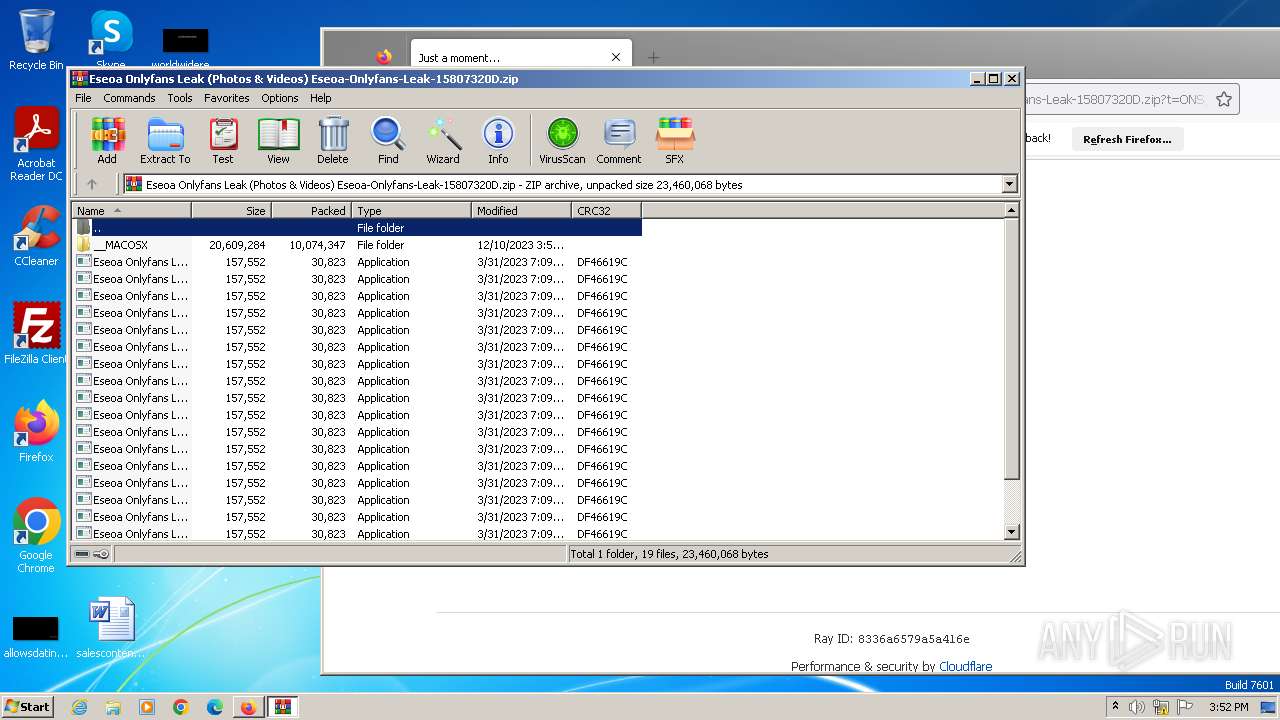
Task: Run VirusScan on the archive
Action: (x=562, y=140)
